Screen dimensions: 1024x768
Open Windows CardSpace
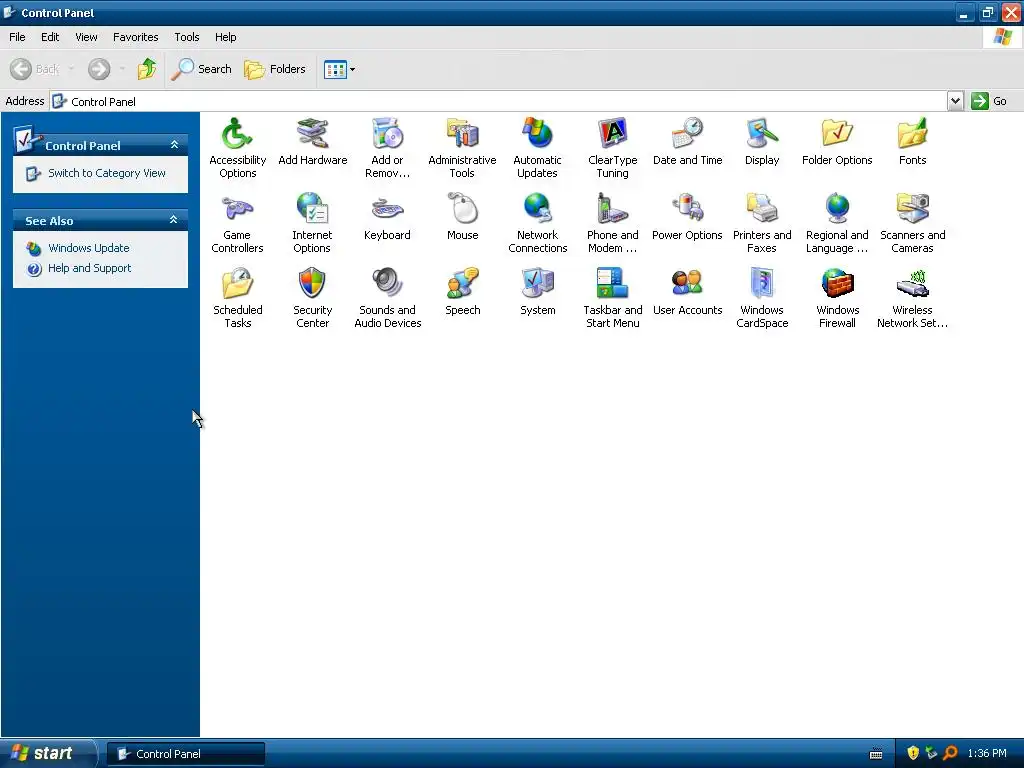pyautogui.click(x=761, y=298)
